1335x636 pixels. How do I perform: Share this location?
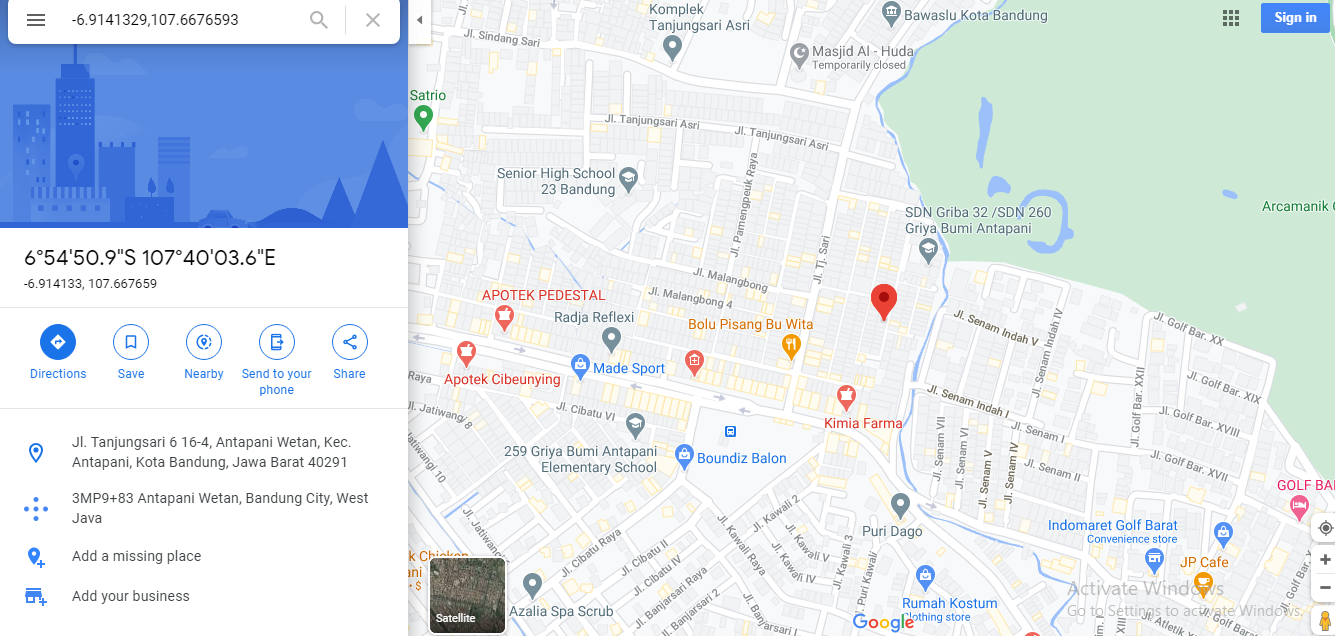[x=350, y=352]
